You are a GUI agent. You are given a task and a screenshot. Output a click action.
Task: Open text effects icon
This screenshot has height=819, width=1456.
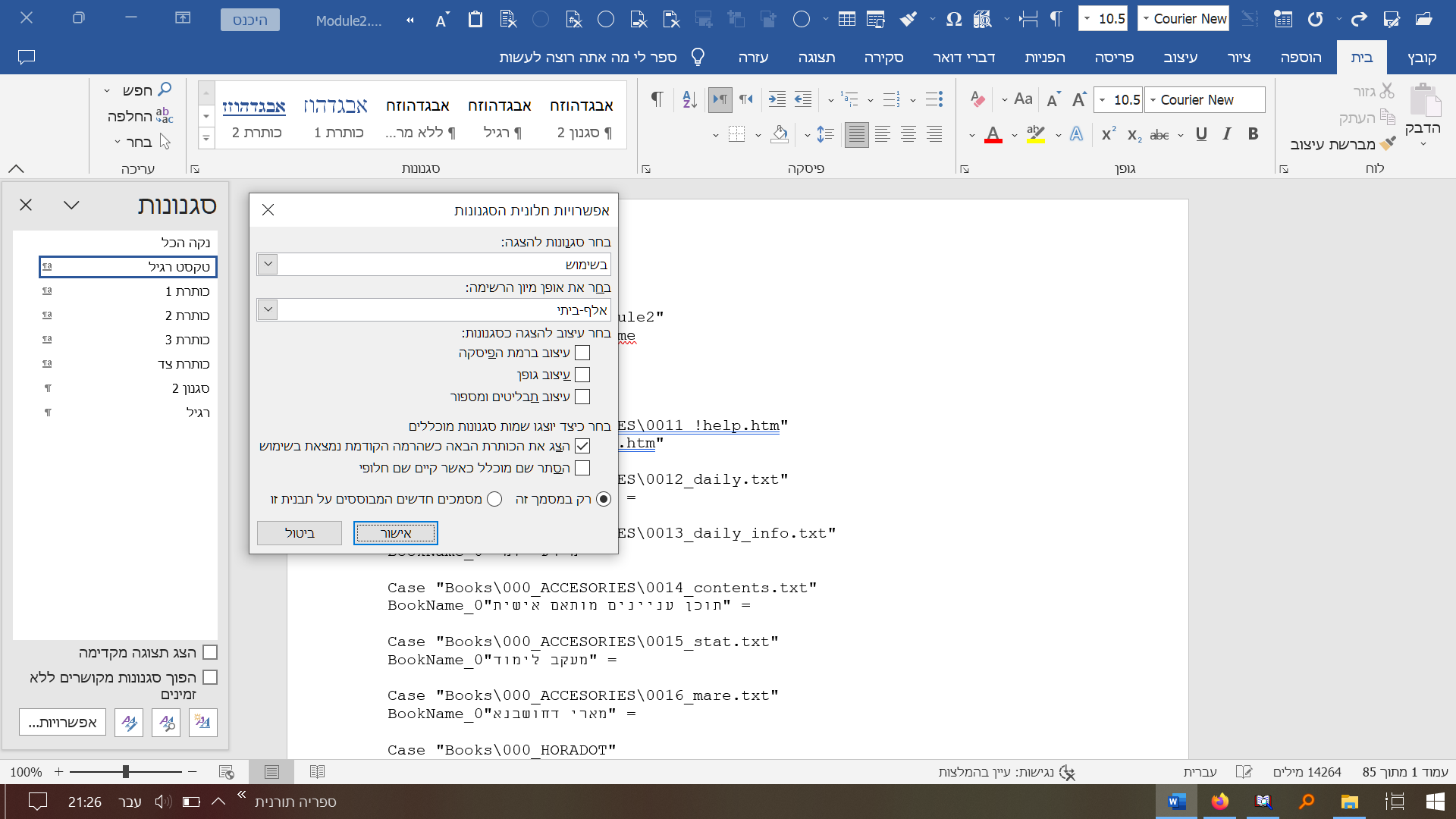pos(1076,134)
